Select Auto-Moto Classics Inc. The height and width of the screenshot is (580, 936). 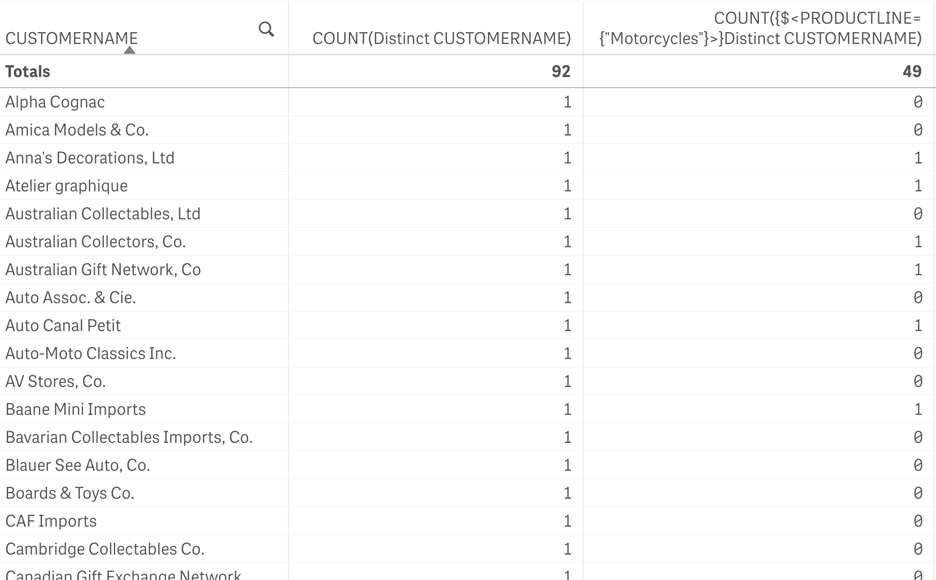coord(89,353)
